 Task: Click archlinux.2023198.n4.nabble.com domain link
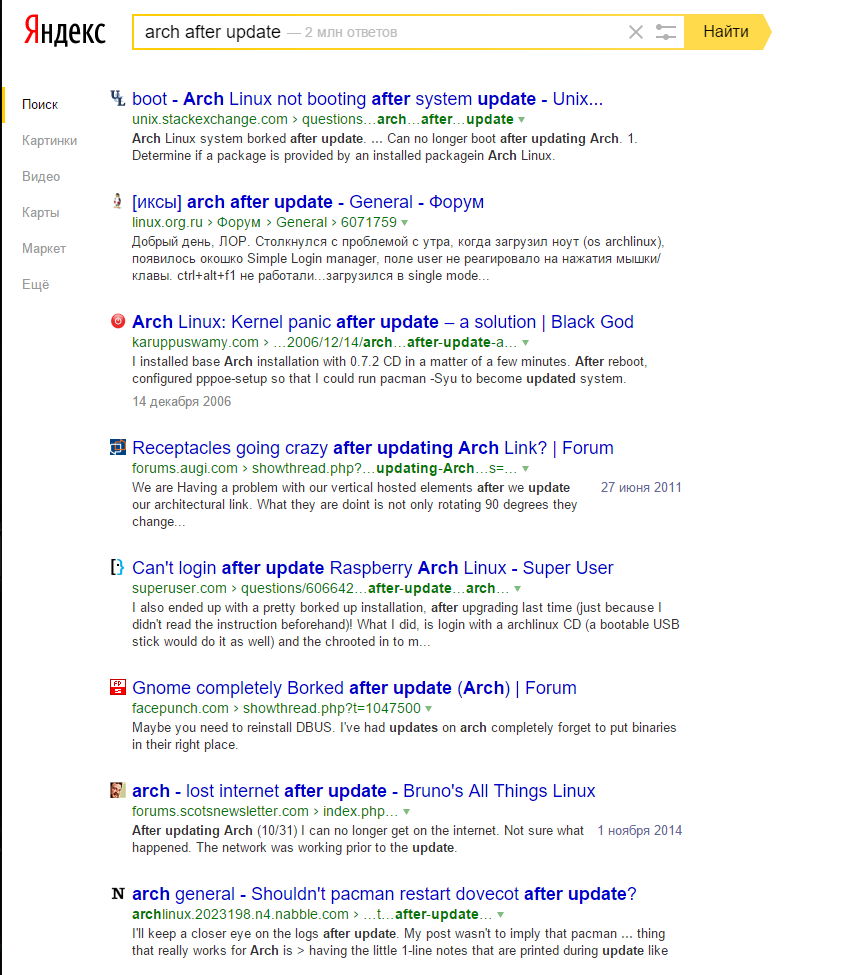(240, 915)
